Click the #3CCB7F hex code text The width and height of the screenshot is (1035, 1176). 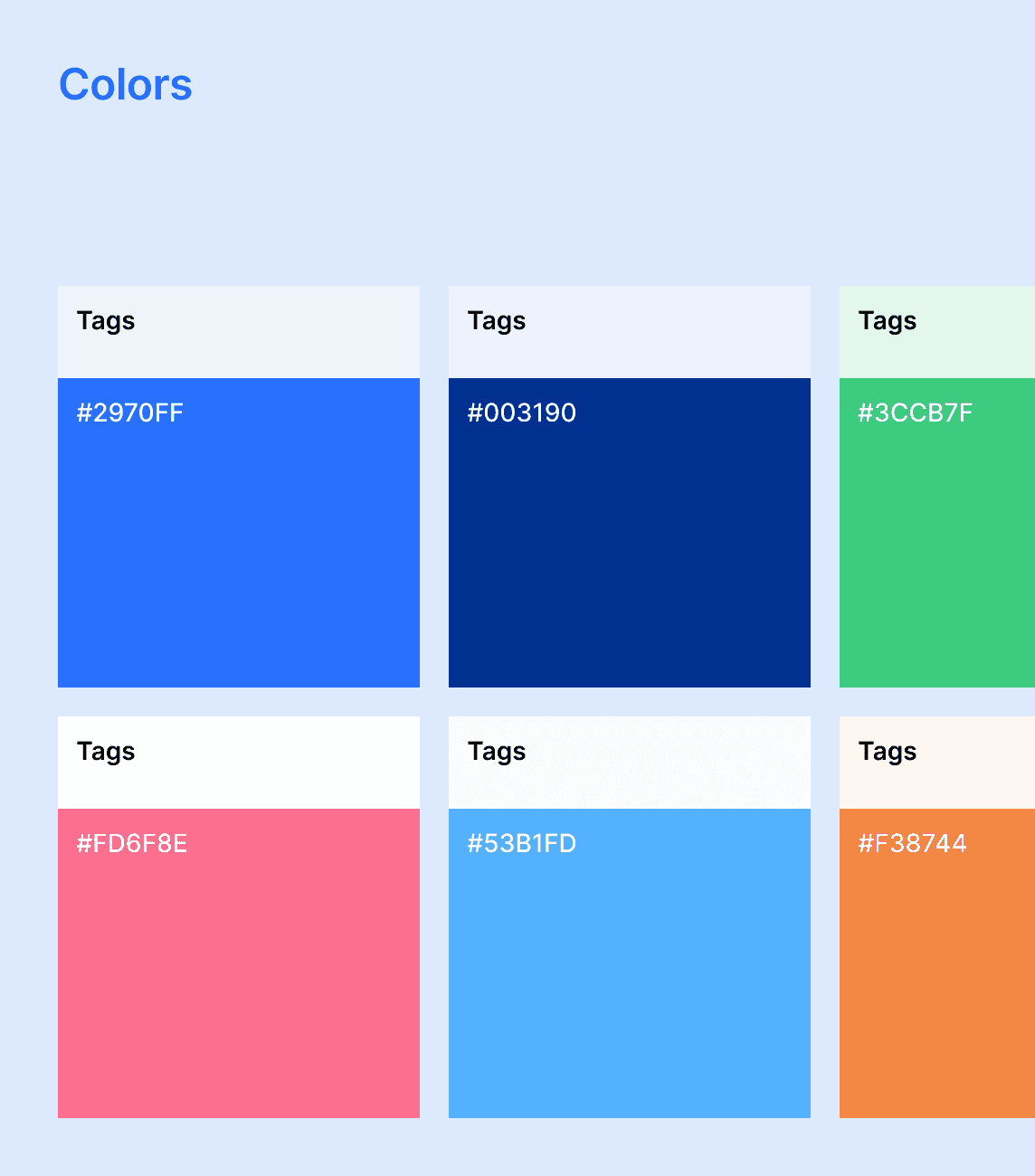(916, 413)
